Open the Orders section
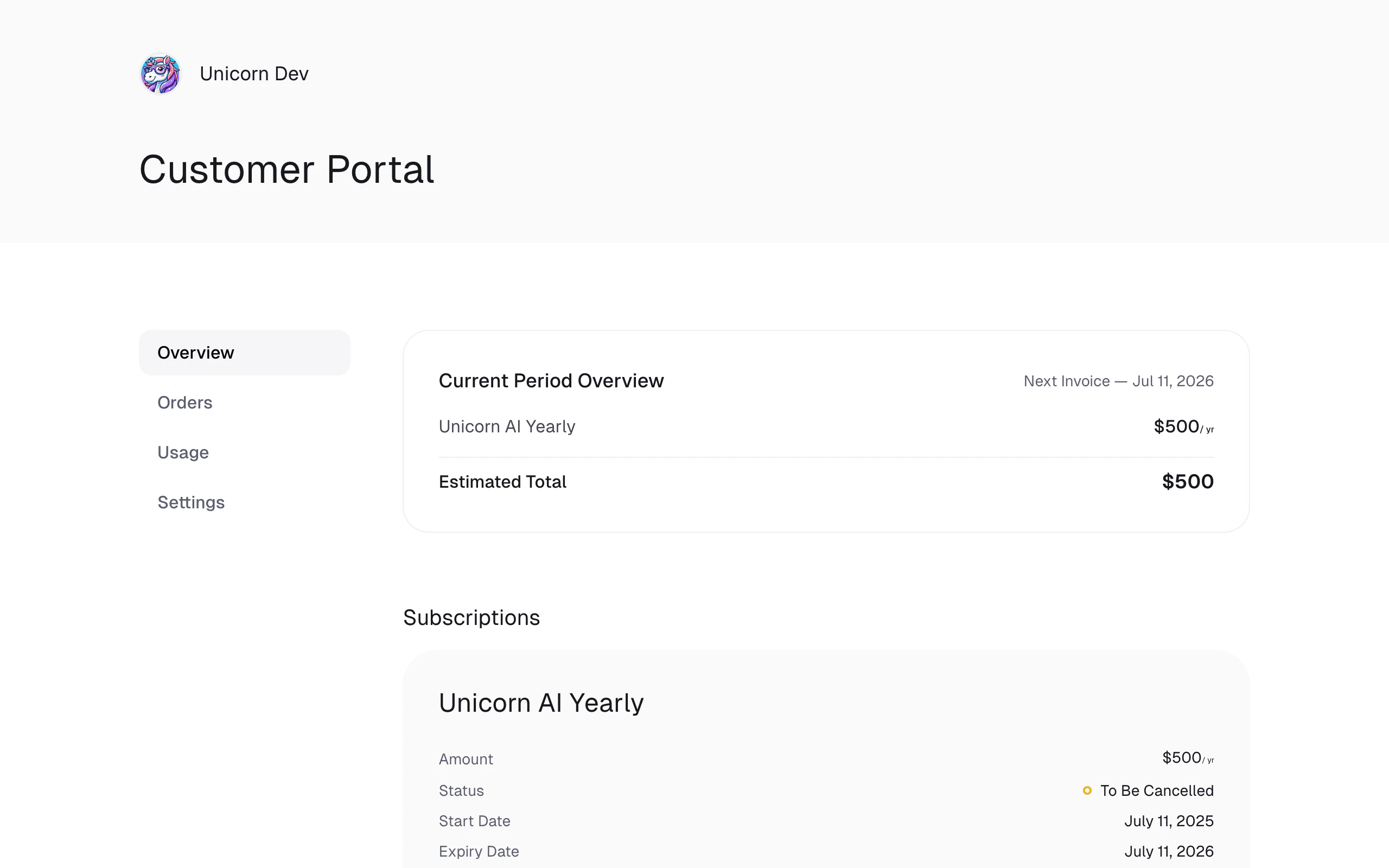The image size is (1389, 868). [x=185, y=403]
